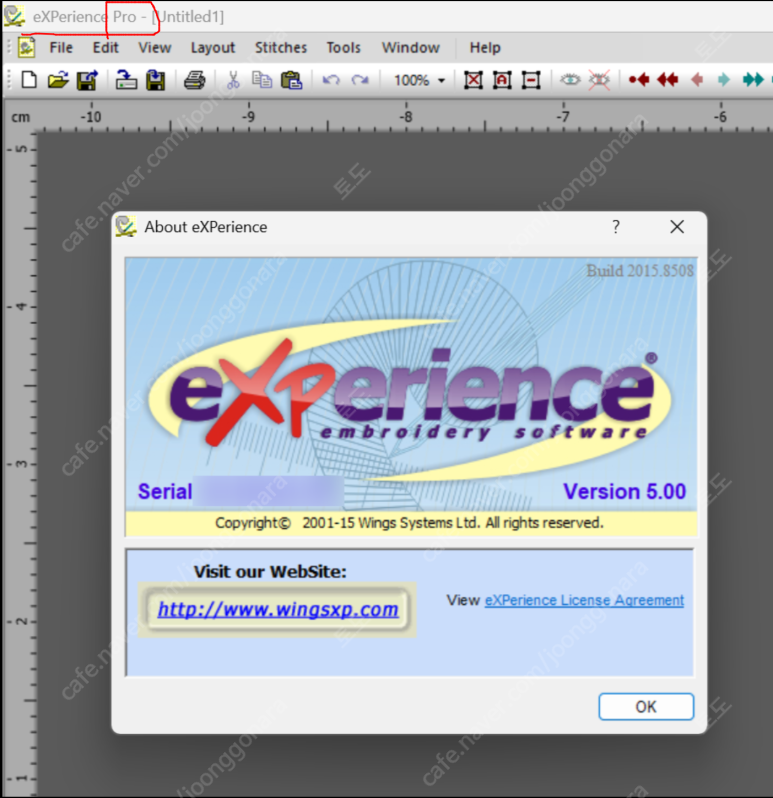Jump to start with dot-arrow red icon
Image resolution: width=773 pixels, height=798 pixels.
pyautogui.click(x=639, y=80)
